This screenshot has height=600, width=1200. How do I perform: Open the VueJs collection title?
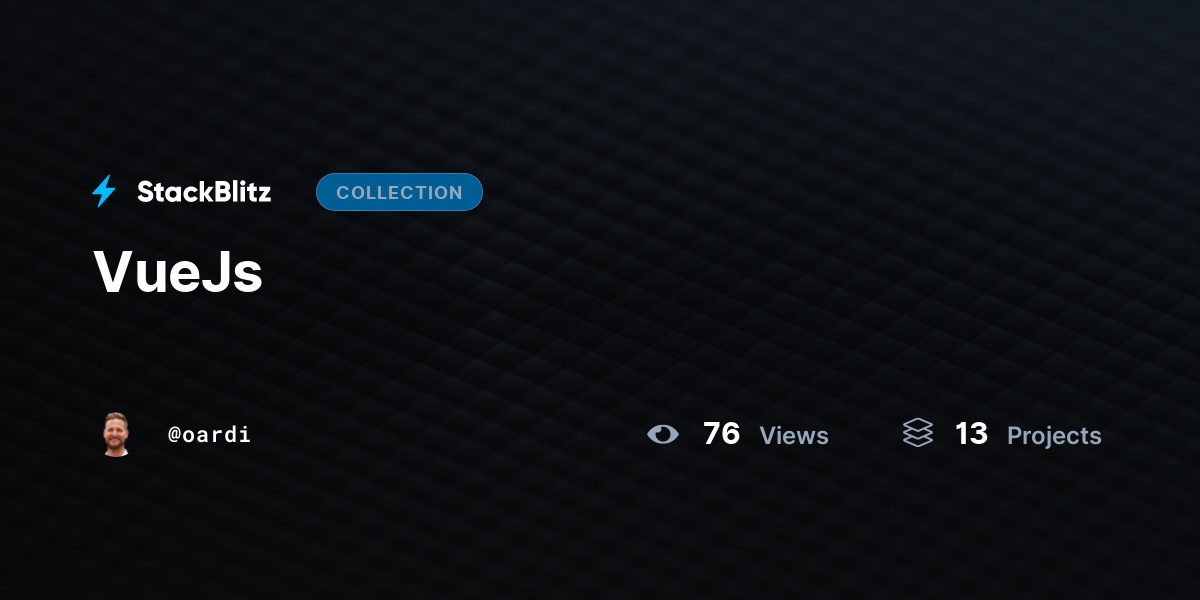tap(178, 272)
